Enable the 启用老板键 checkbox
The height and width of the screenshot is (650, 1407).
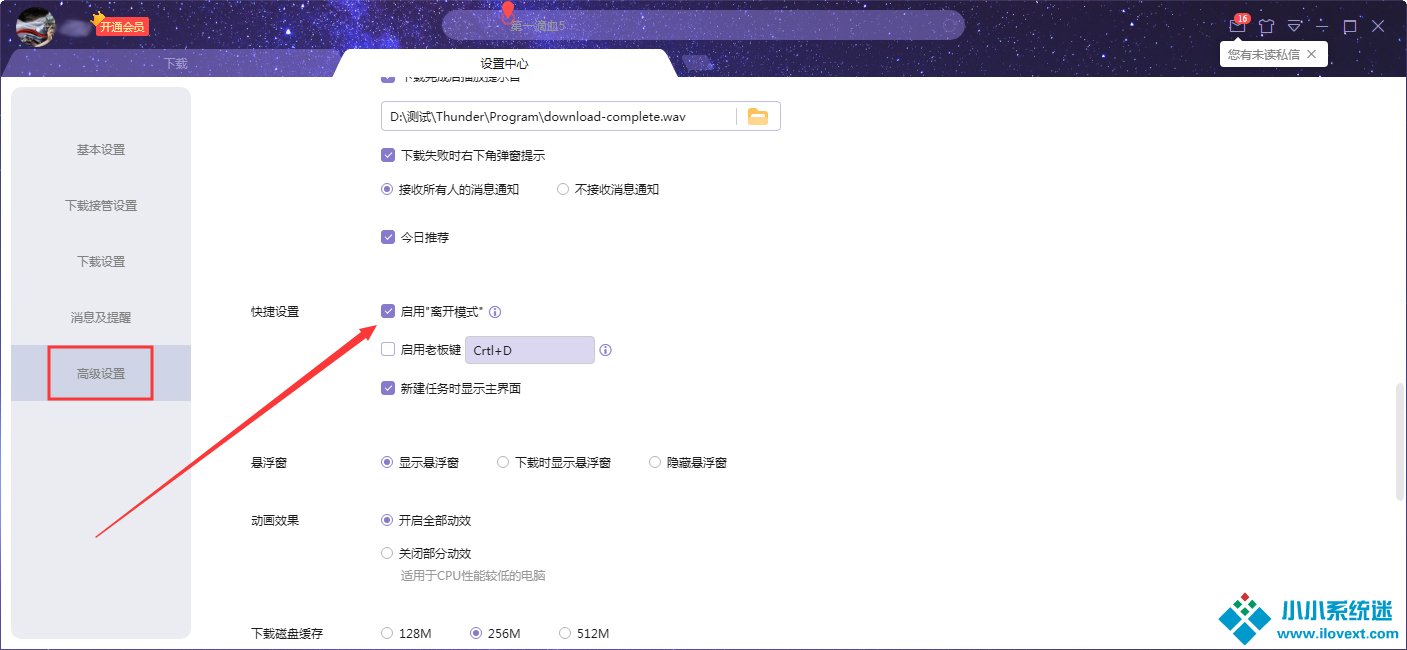pyautogui.click(x=388, y=350)
